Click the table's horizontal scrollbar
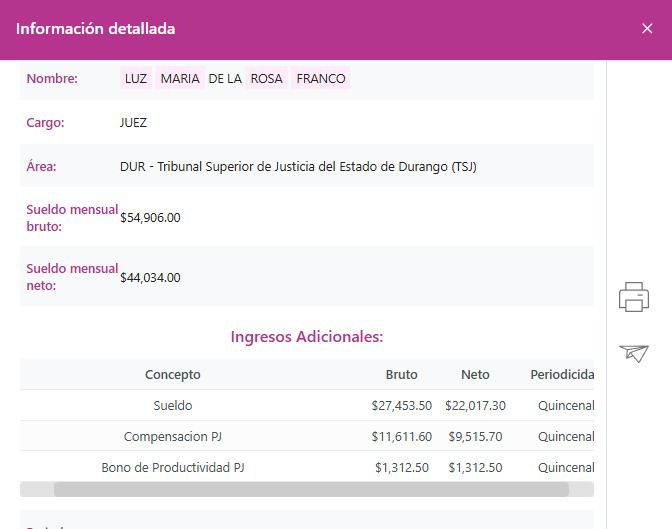 pyautogui.click(x=310, y=490)
